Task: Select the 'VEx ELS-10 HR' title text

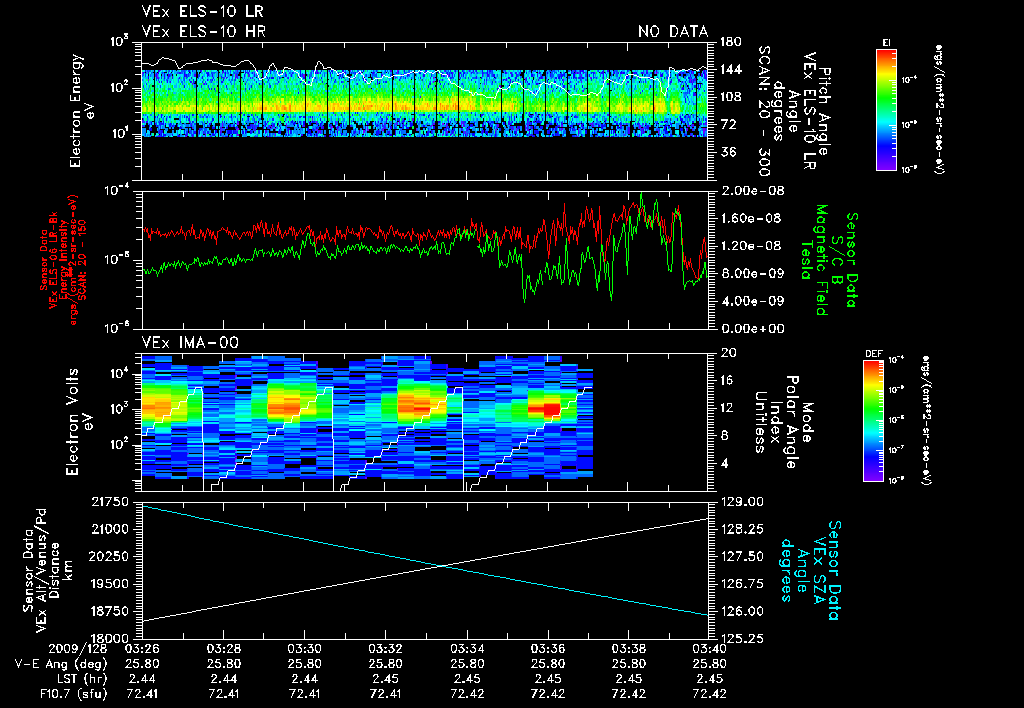Action: click(x=203, y=31)
